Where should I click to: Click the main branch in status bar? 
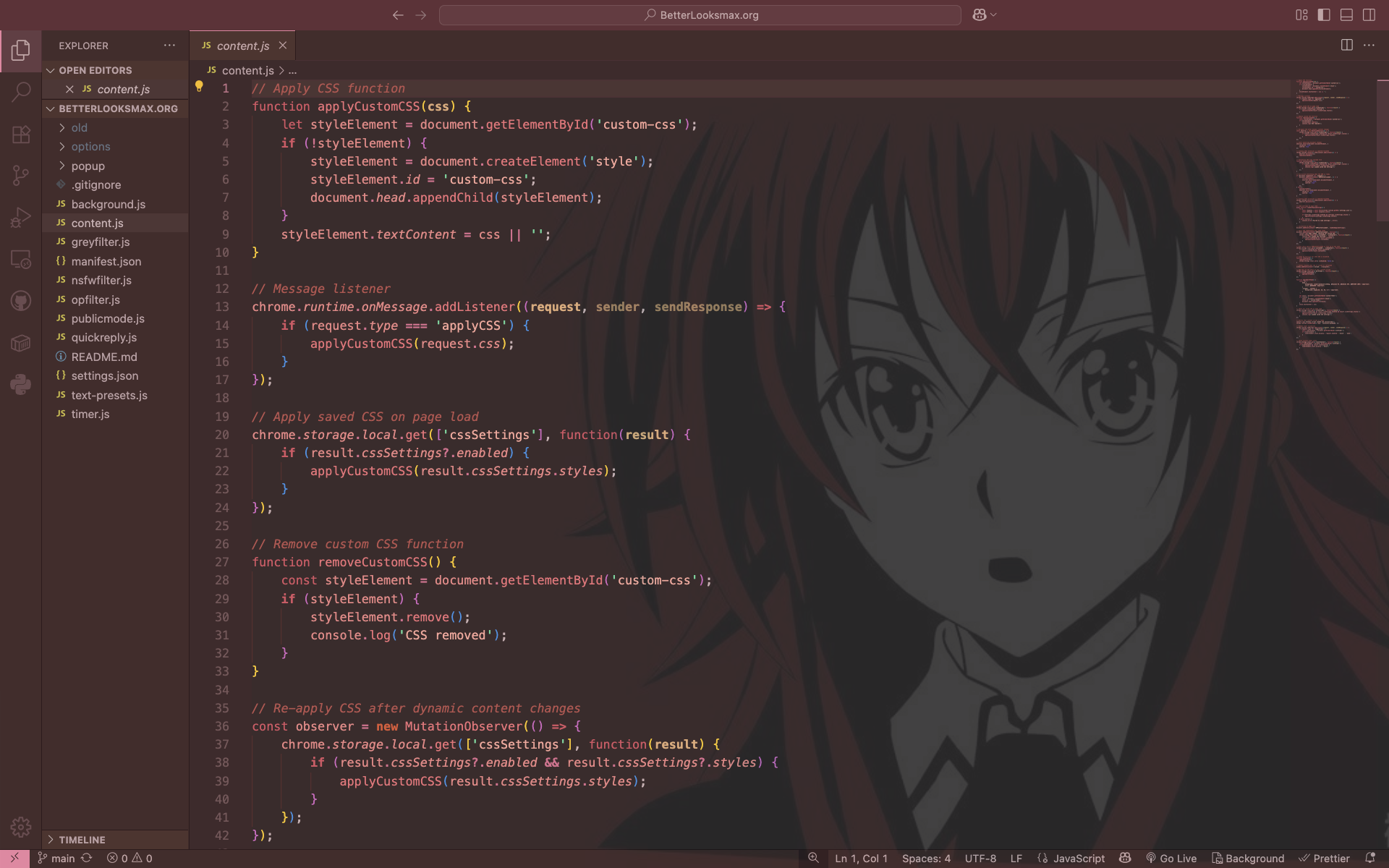tap(56, 858)
